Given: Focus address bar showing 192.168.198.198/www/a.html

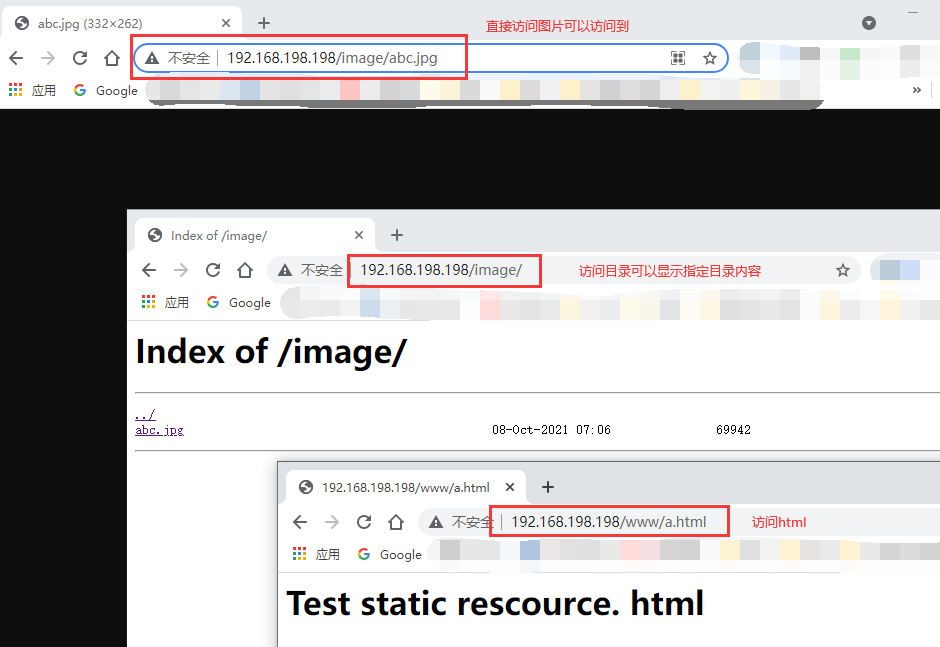Looking at the screenshot, I should 679,522.
